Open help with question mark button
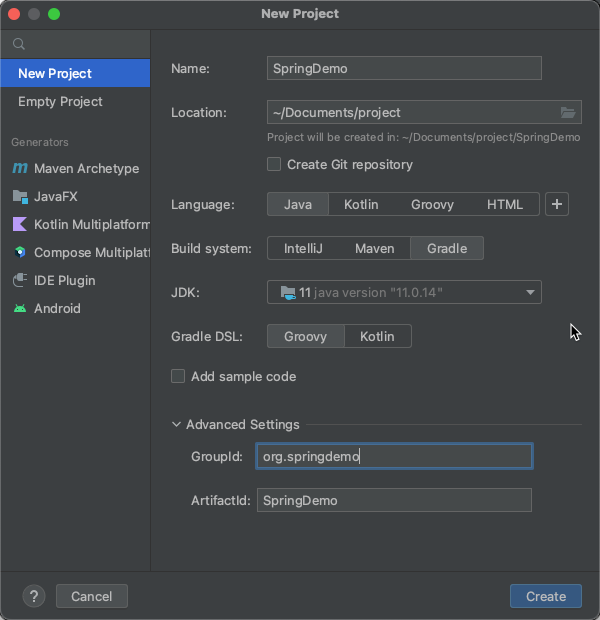The height and width of the screenshot is (620, 600). click(x=34, y=596)
